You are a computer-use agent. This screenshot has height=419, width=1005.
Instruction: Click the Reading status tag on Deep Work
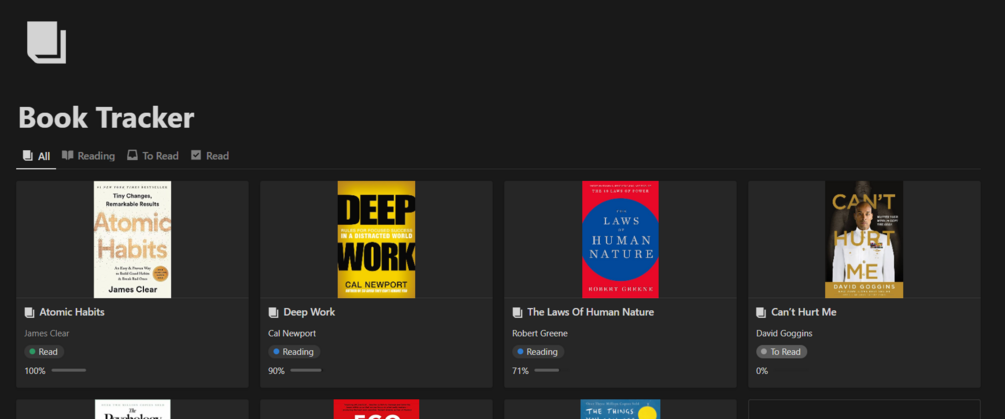[294, 352]
